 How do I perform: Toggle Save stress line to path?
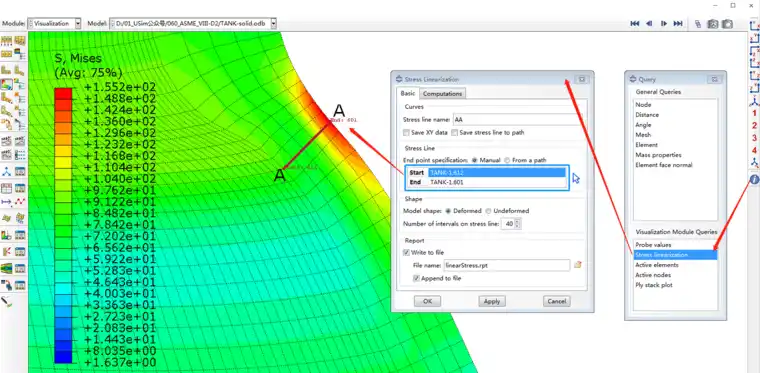click(455, 133)
